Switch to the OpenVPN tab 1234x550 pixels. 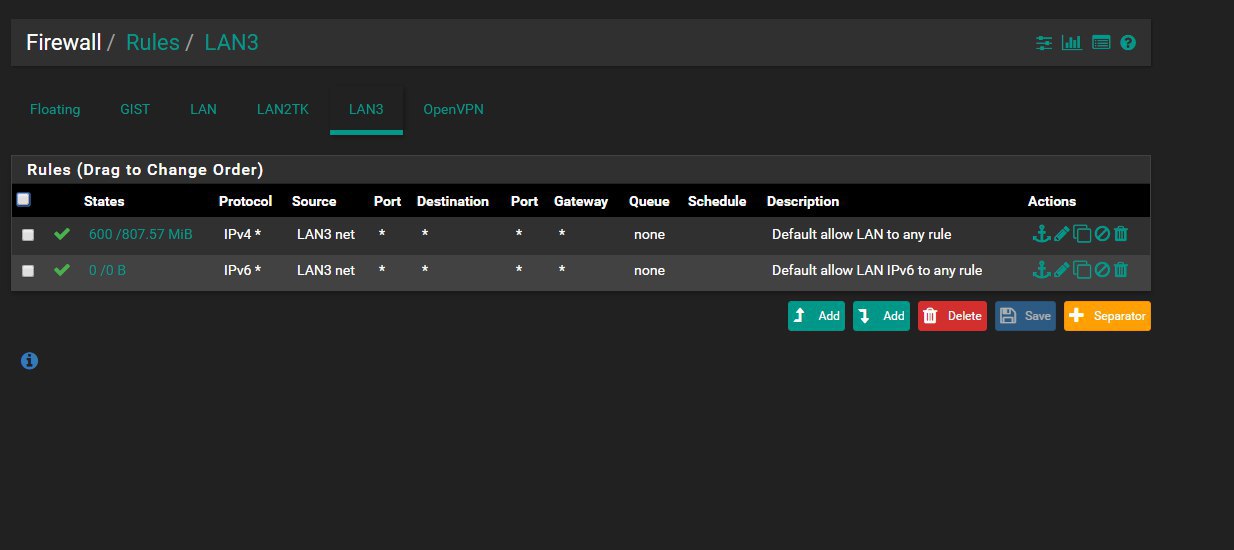click(453, 109)
